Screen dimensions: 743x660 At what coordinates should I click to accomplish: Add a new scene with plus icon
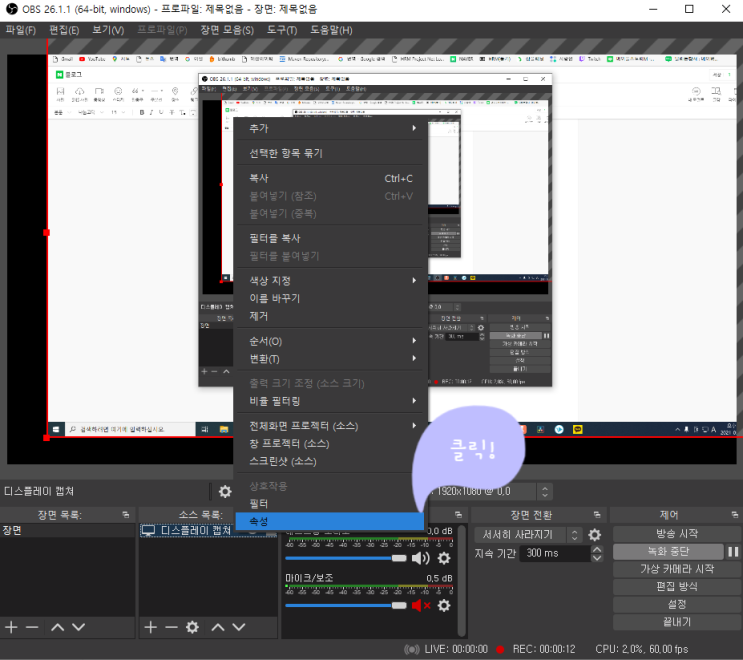(x=11, y=627)
